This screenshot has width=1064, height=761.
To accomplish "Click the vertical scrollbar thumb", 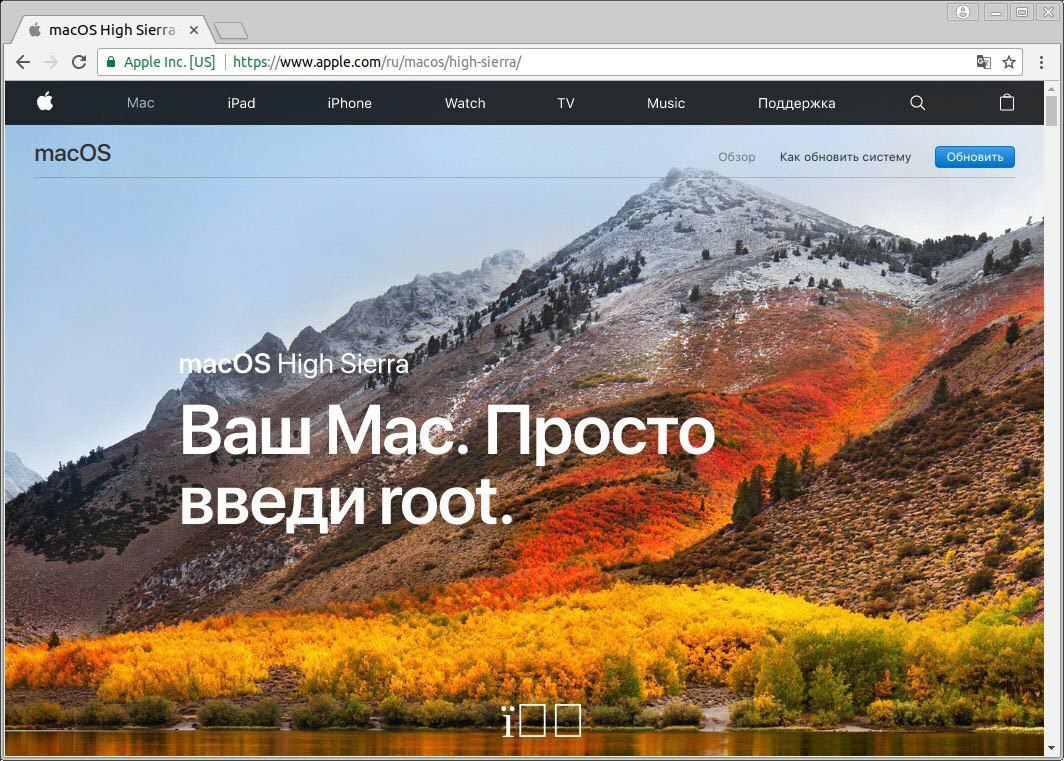I will [1052, 111].
